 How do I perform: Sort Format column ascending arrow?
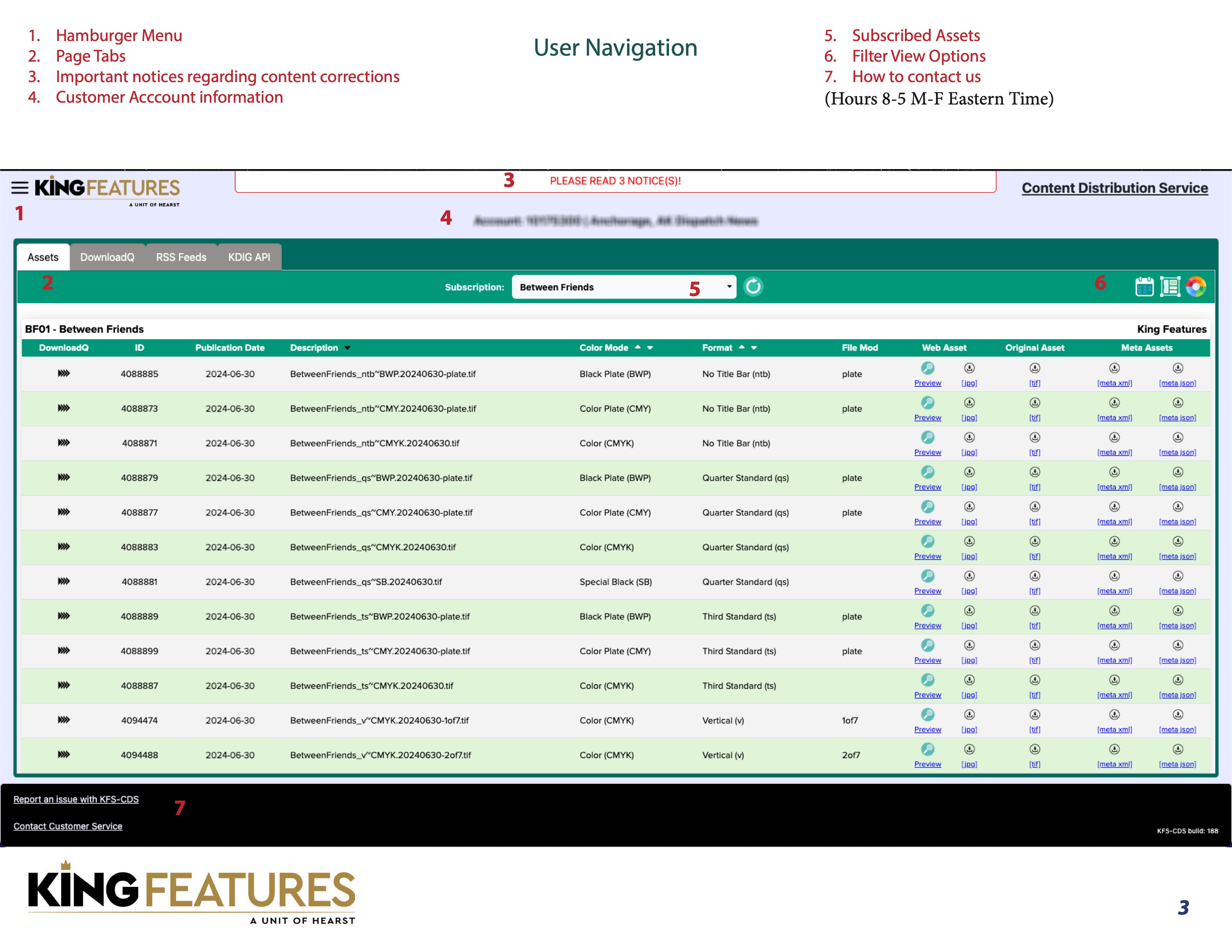(x=742, y=348)
